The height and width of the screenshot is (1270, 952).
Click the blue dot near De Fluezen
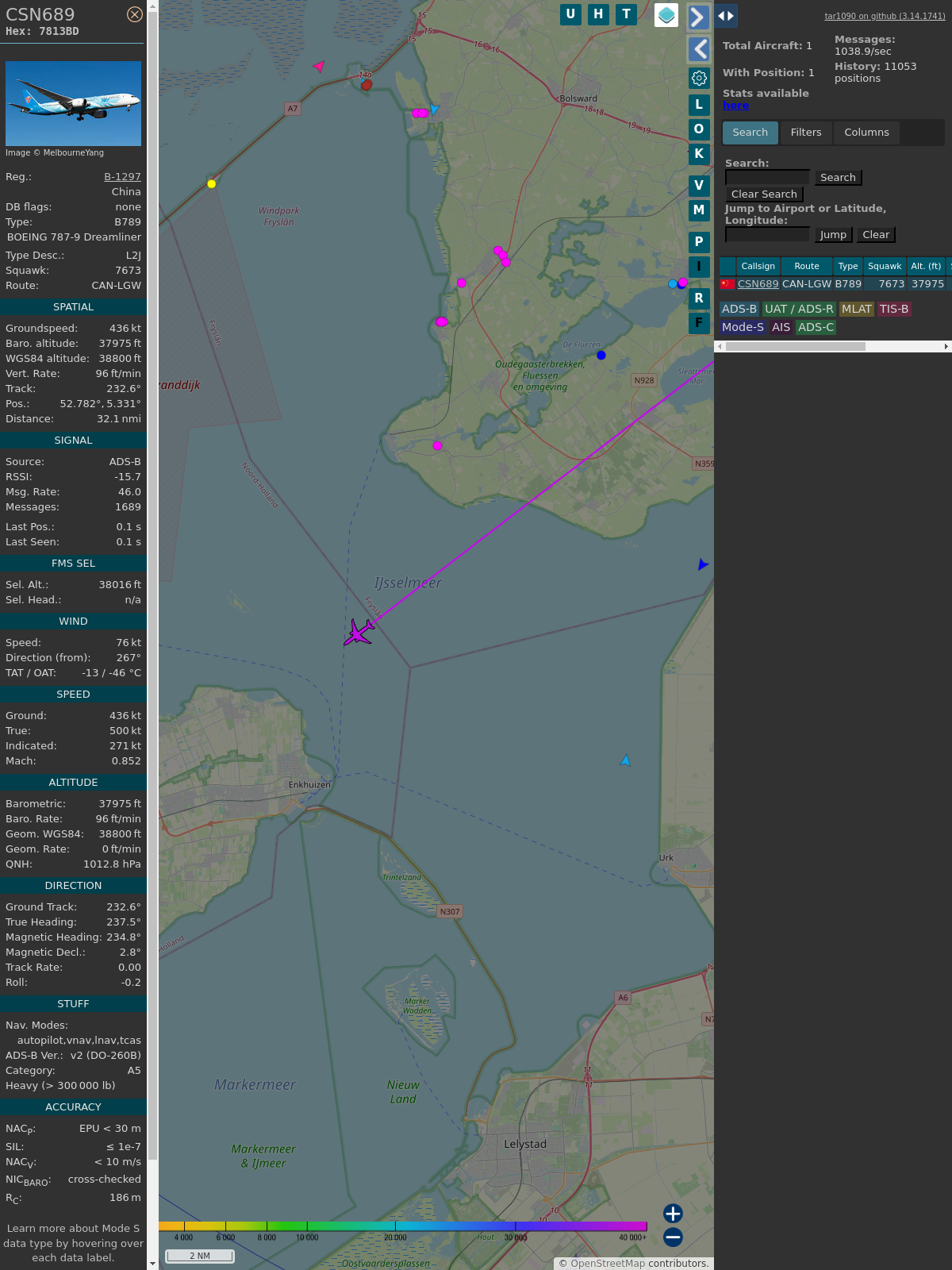(x=601, y=355)
